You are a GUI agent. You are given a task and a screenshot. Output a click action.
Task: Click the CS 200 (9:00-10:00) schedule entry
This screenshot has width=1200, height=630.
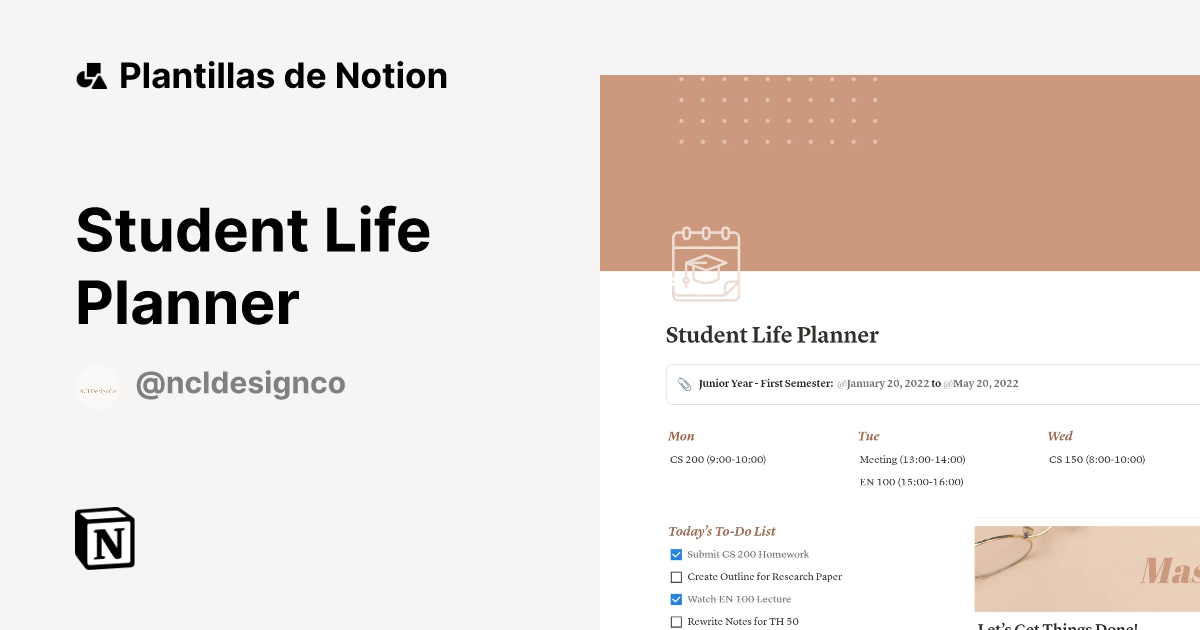(717, 459)
